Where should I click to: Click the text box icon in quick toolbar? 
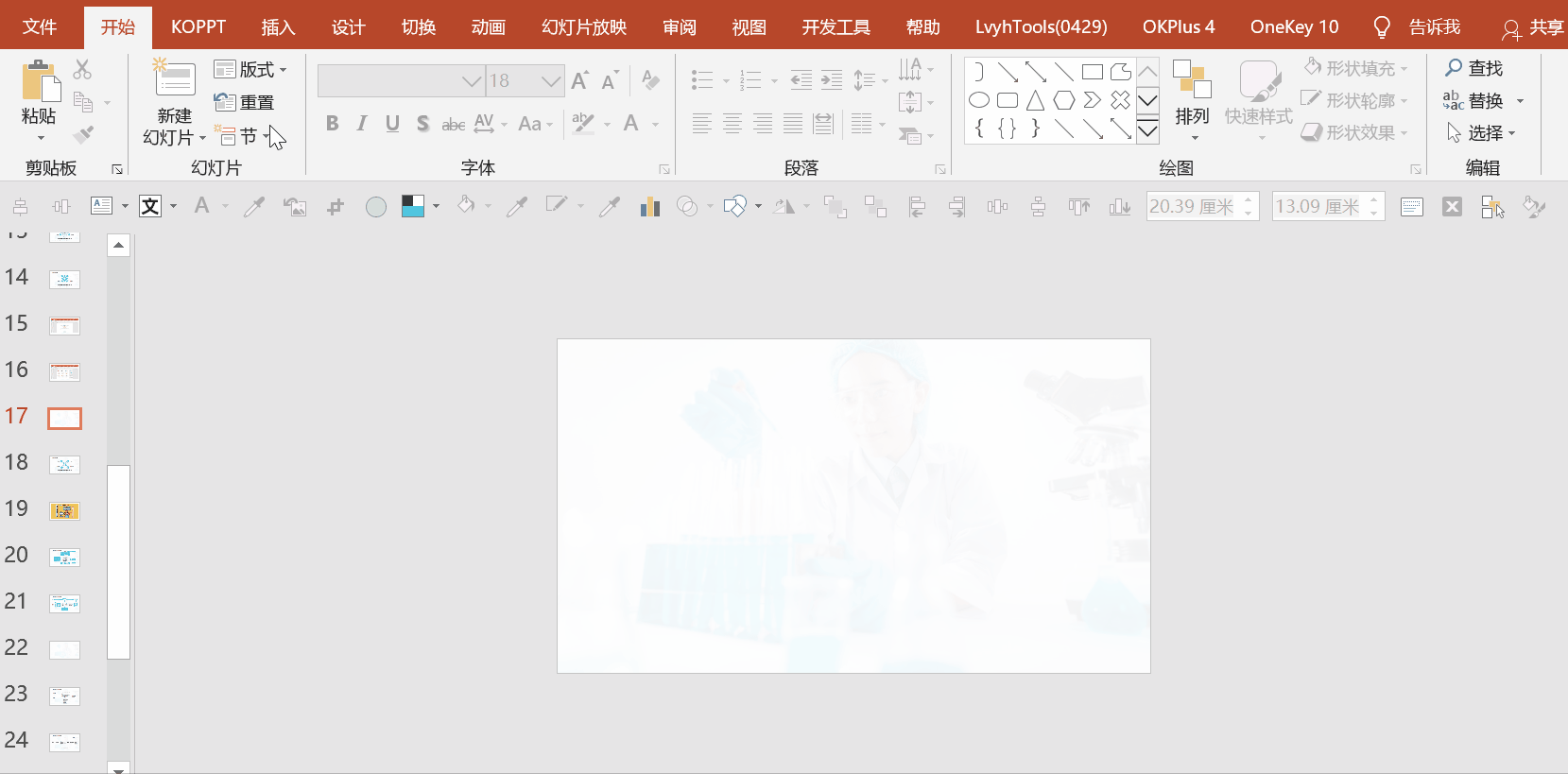[101, 206]
